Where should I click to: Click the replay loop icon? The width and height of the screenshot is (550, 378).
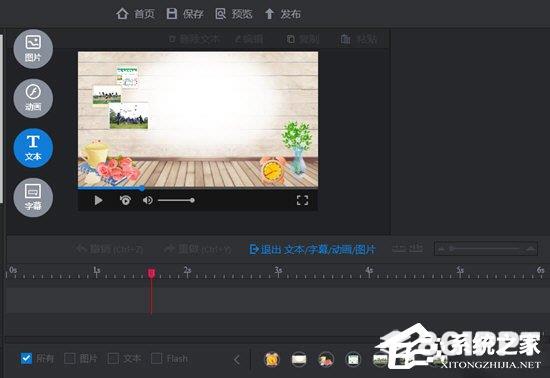click(125, 200)
